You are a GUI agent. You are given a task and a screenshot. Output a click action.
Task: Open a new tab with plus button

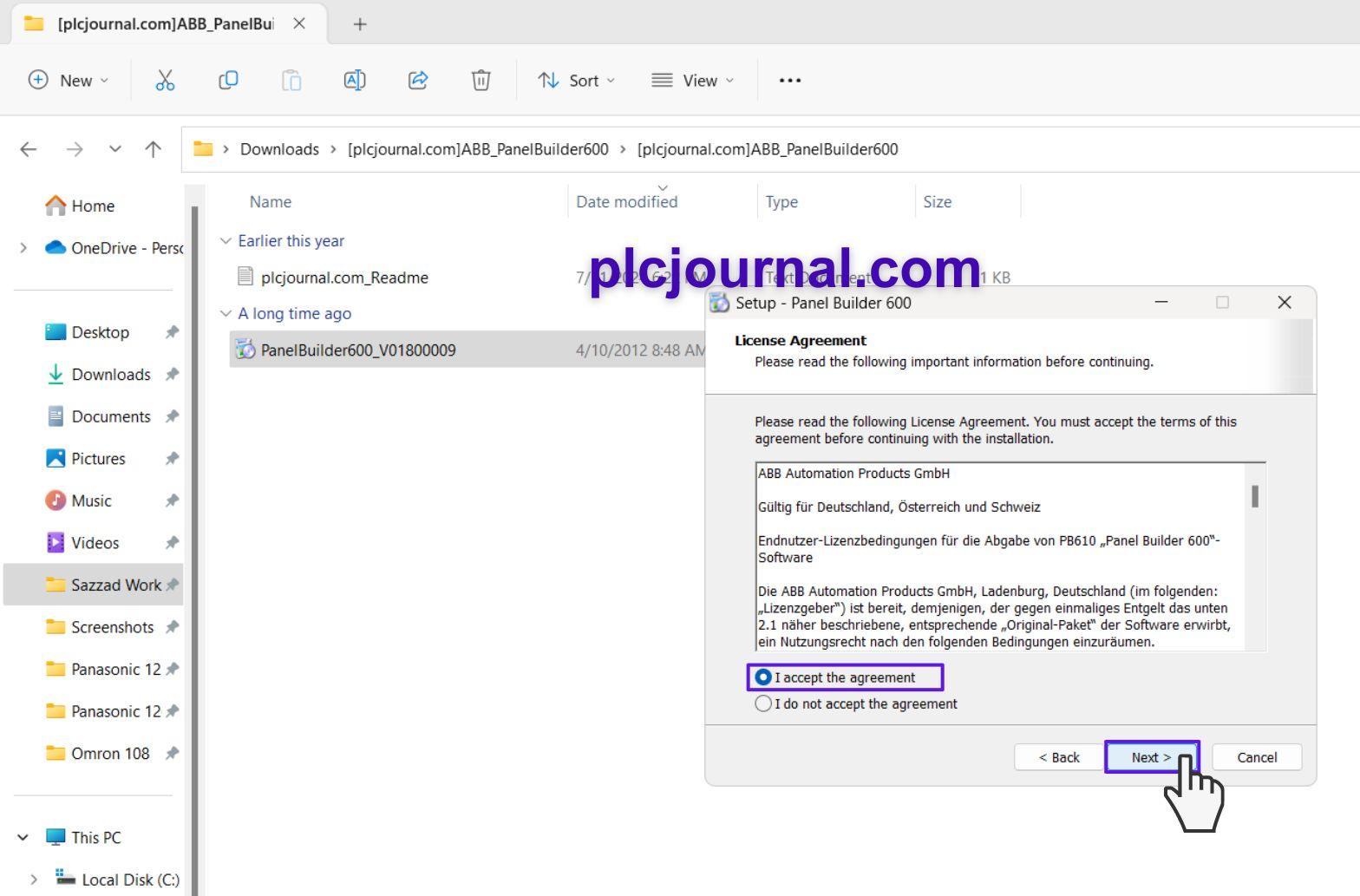point(360,24)
